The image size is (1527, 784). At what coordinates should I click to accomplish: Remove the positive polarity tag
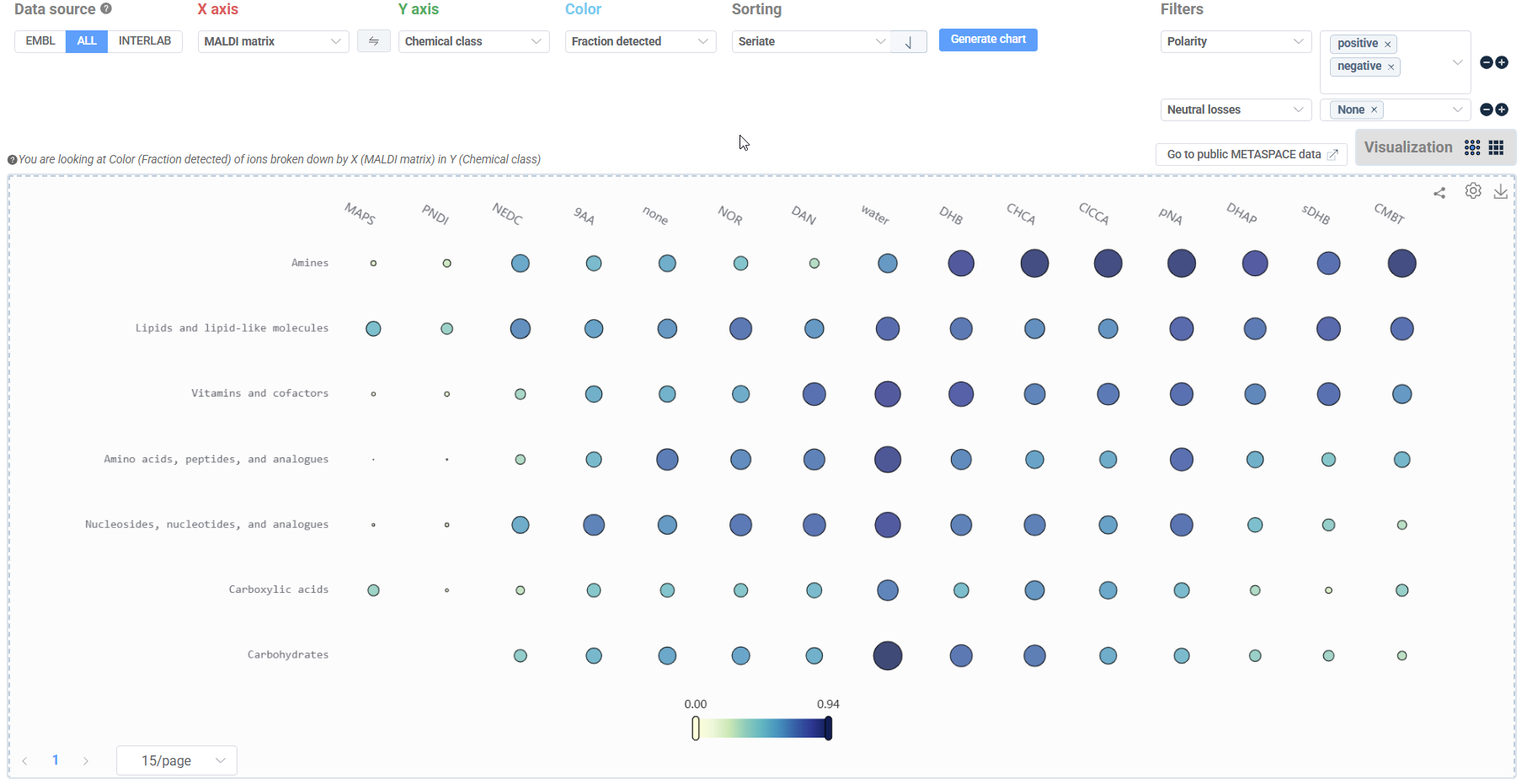pos(1387,44)
